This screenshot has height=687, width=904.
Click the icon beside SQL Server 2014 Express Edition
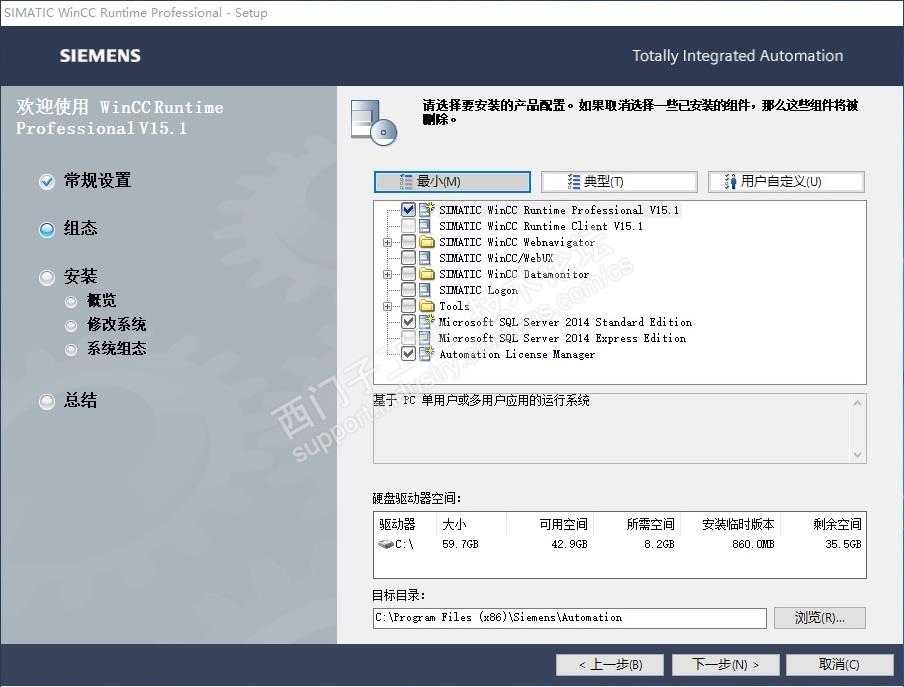425,338
